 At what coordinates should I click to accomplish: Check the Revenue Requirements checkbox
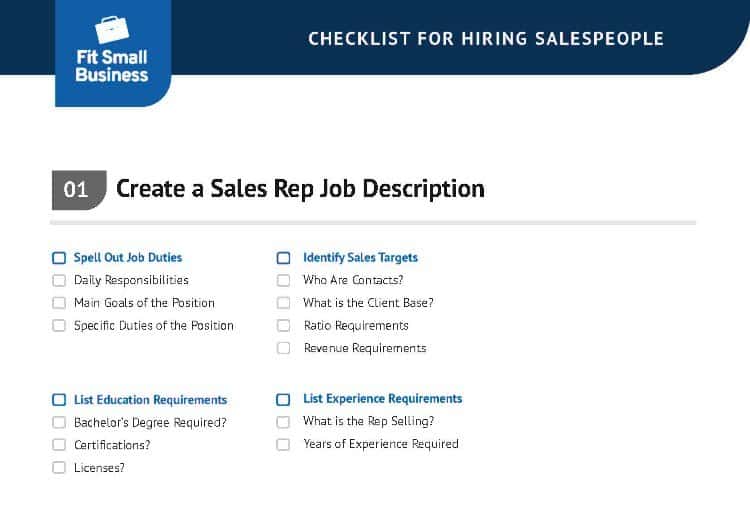click(x=283, y=348)
